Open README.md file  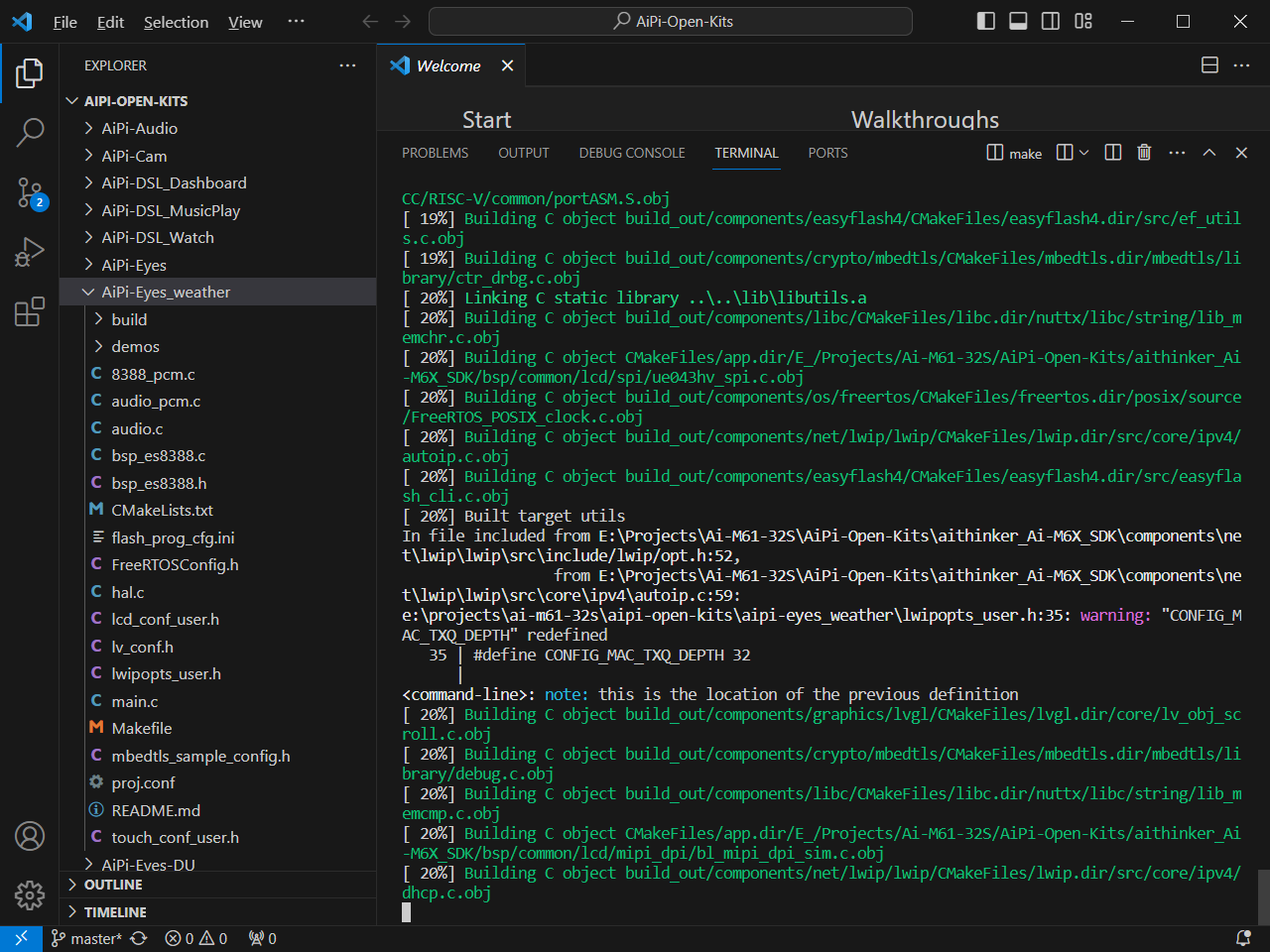point(218,810)
